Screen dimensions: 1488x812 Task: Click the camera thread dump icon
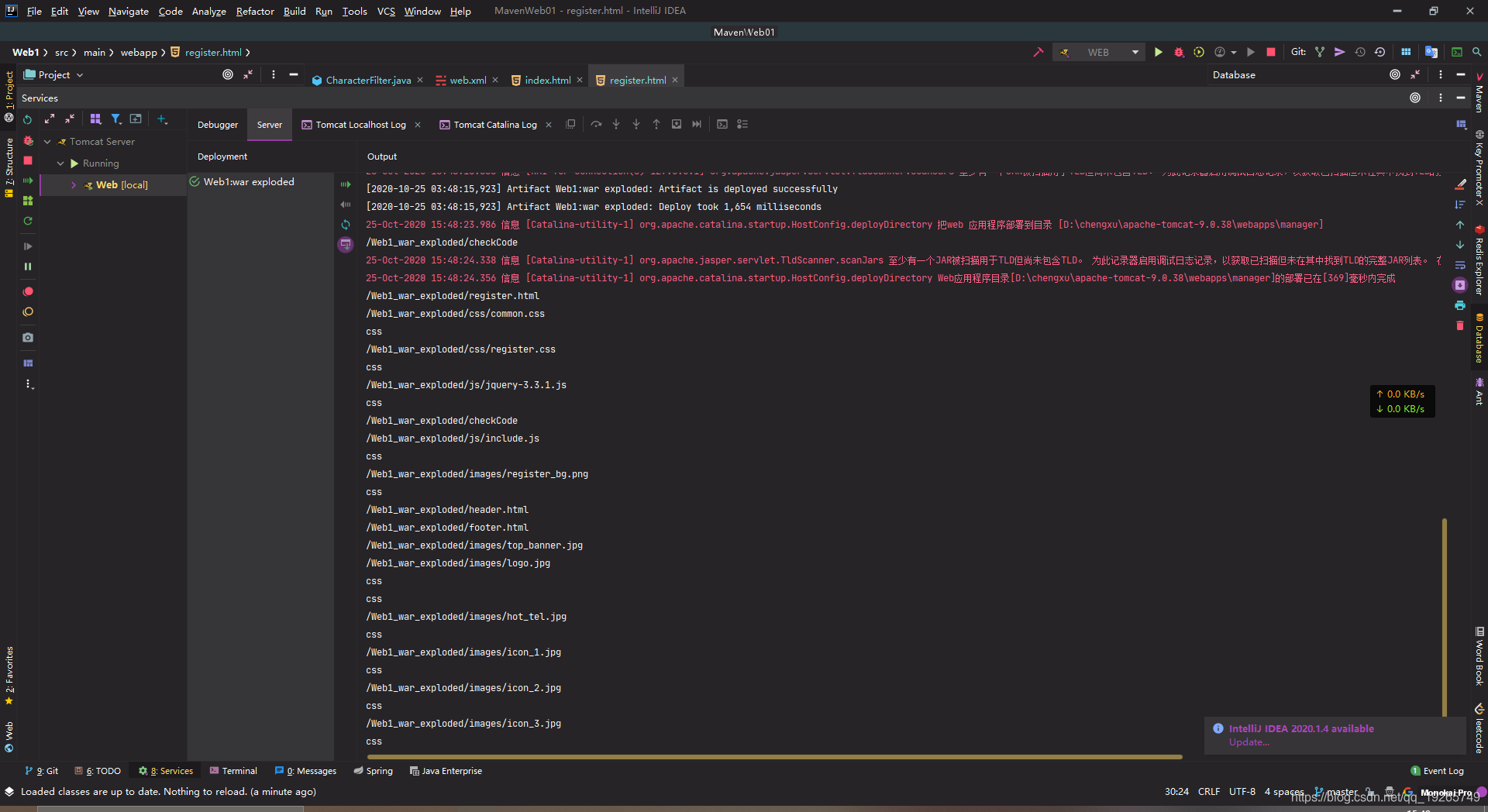tap(28, 337)
